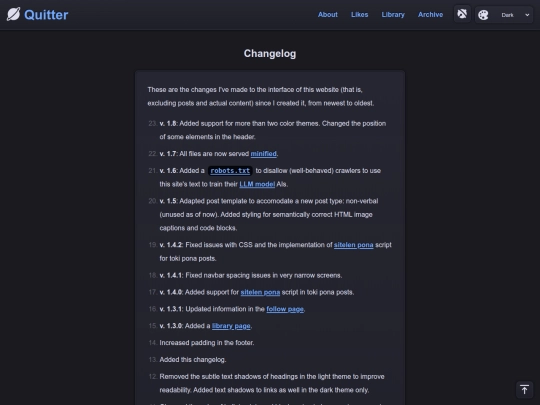Click the 'Removed the subtle text shadows' entry
This screenshot has width=540, height=405.
click(x=272, y=383)
